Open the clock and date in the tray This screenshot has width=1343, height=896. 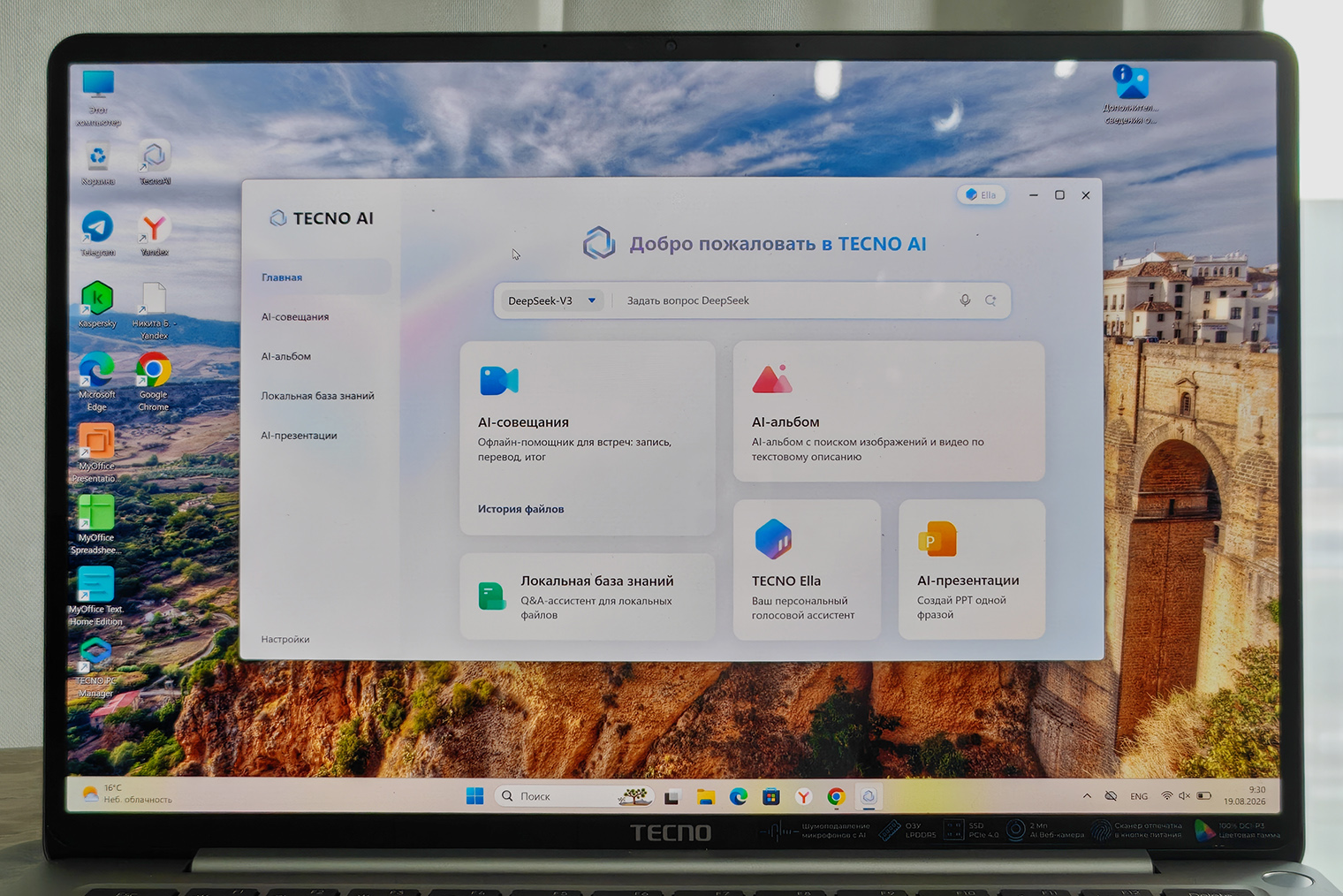pyautogui.click(x=1244, y=795)
